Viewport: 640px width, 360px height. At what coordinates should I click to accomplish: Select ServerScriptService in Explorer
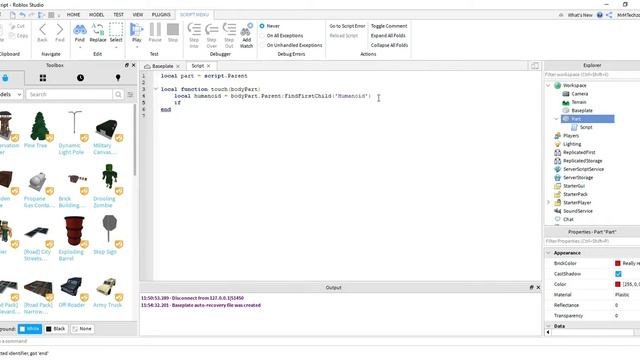click(583, 169)
